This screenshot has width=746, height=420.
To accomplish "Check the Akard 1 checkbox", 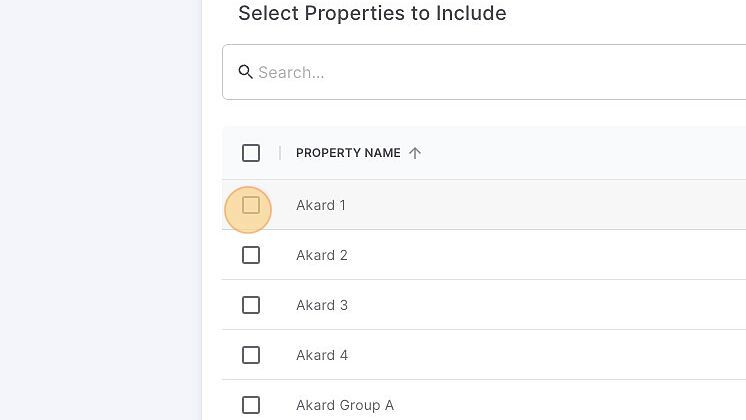I will [251, 205].
